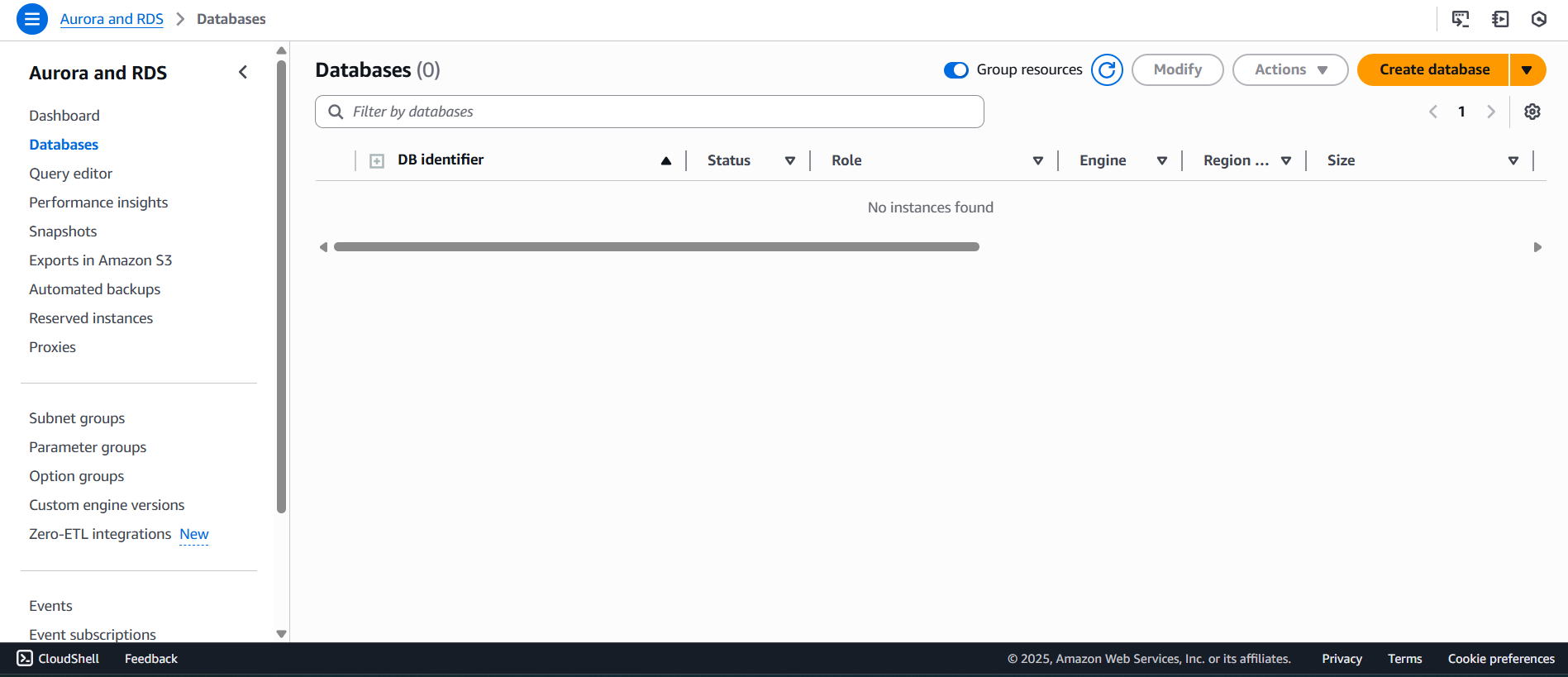Click the search magnifier icon in filter
This screenshot has width=1568, height=677.
[336, 112]
